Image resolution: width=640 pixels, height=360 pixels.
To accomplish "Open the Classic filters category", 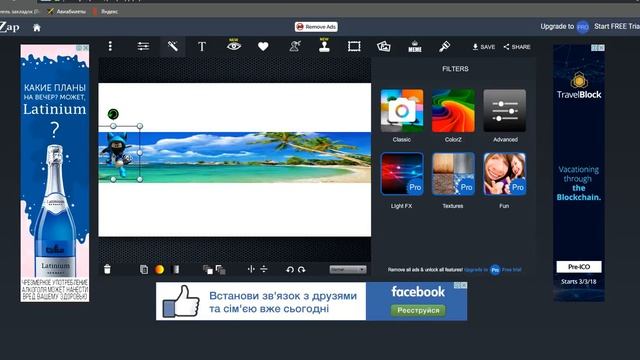I will [402, 111].
